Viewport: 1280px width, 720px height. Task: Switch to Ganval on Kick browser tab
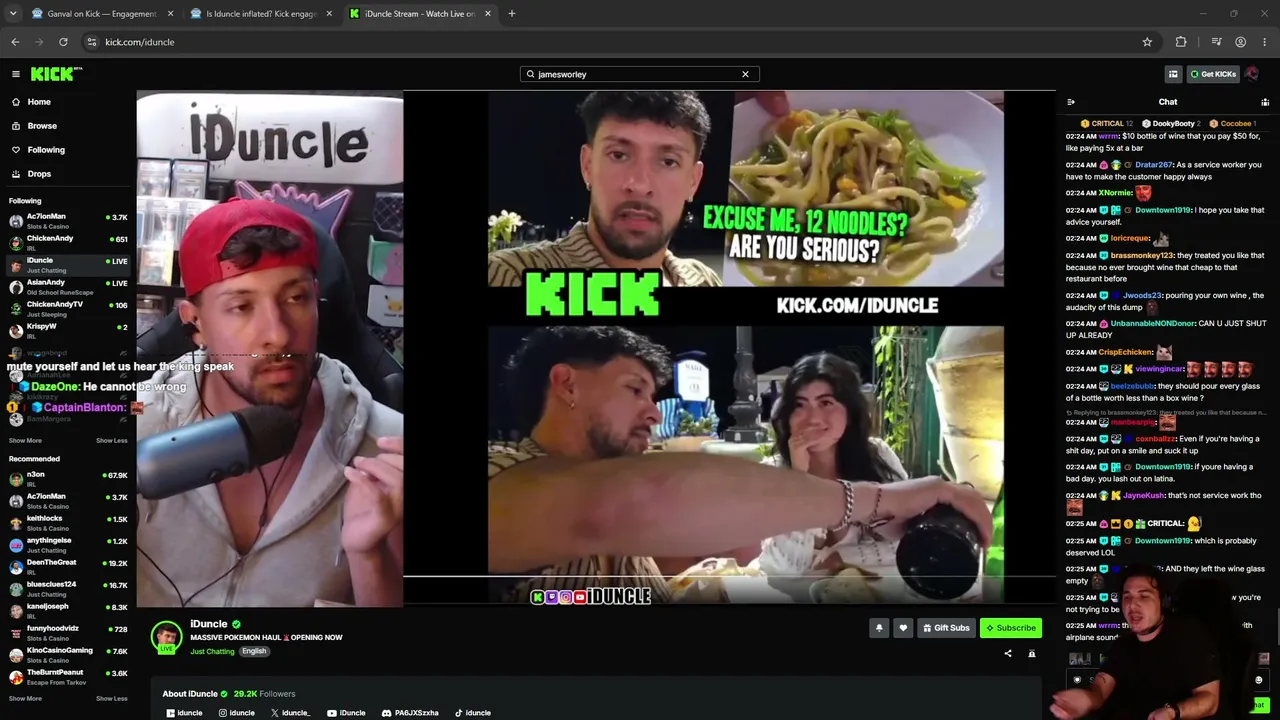pyautogui.click(x=103, y=14)
